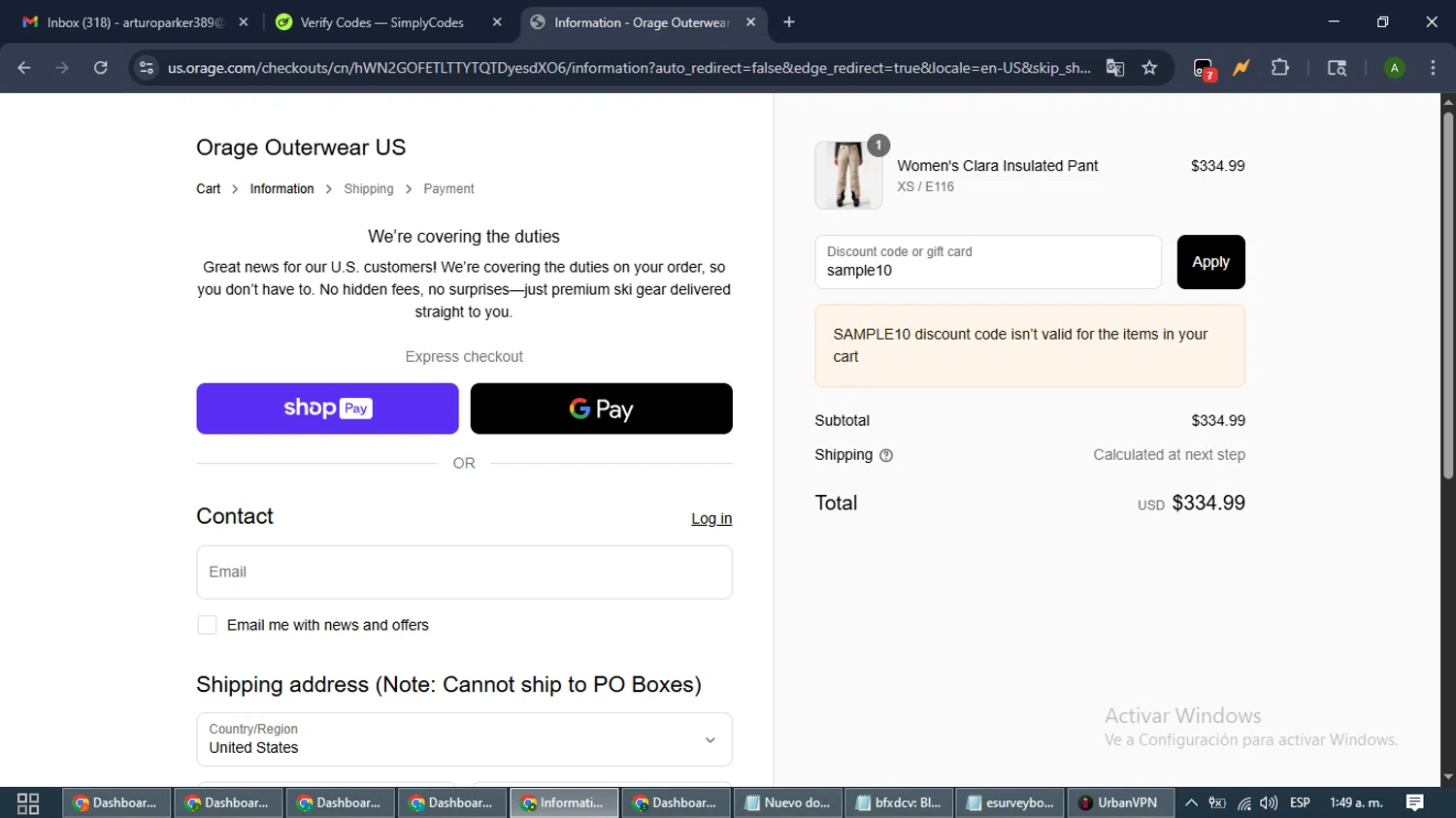Click the address bar URL
This screenshot has height=818, width=1456.
point(629,68)
